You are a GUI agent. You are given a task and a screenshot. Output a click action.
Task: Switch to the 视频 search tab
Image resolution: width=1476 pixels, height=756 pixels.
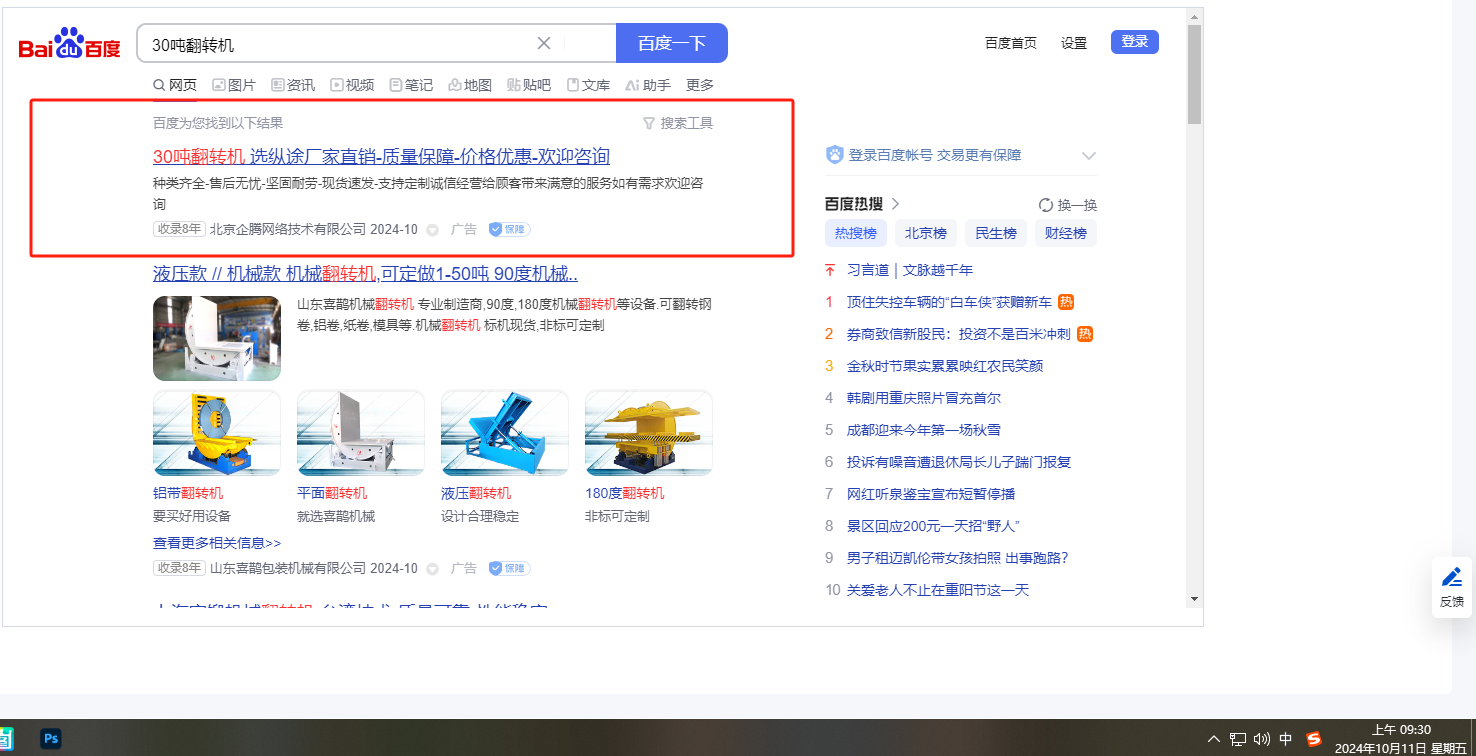[352, 85]
